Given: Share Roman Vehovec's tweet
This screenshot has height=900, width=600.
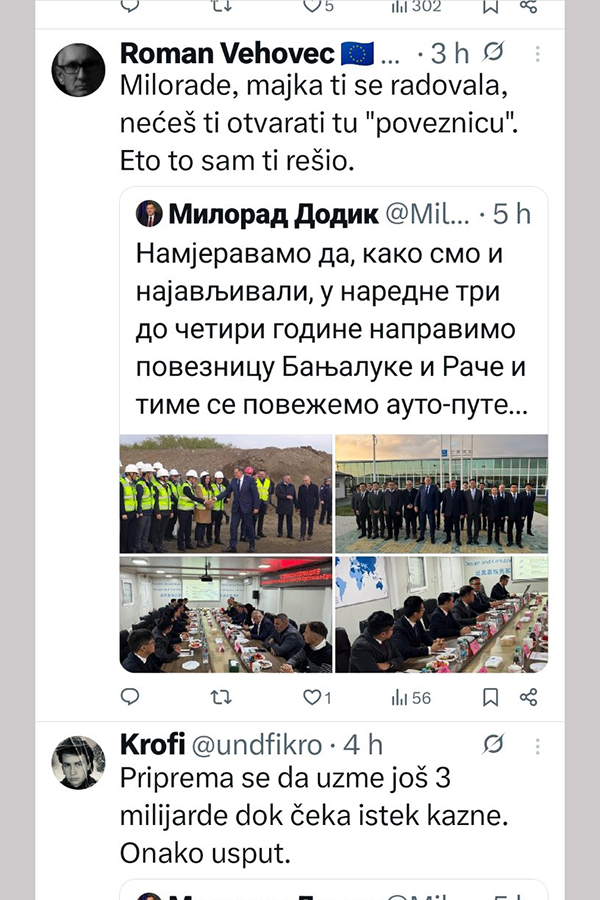Looking at the screenshot, I should coord(528,697).
